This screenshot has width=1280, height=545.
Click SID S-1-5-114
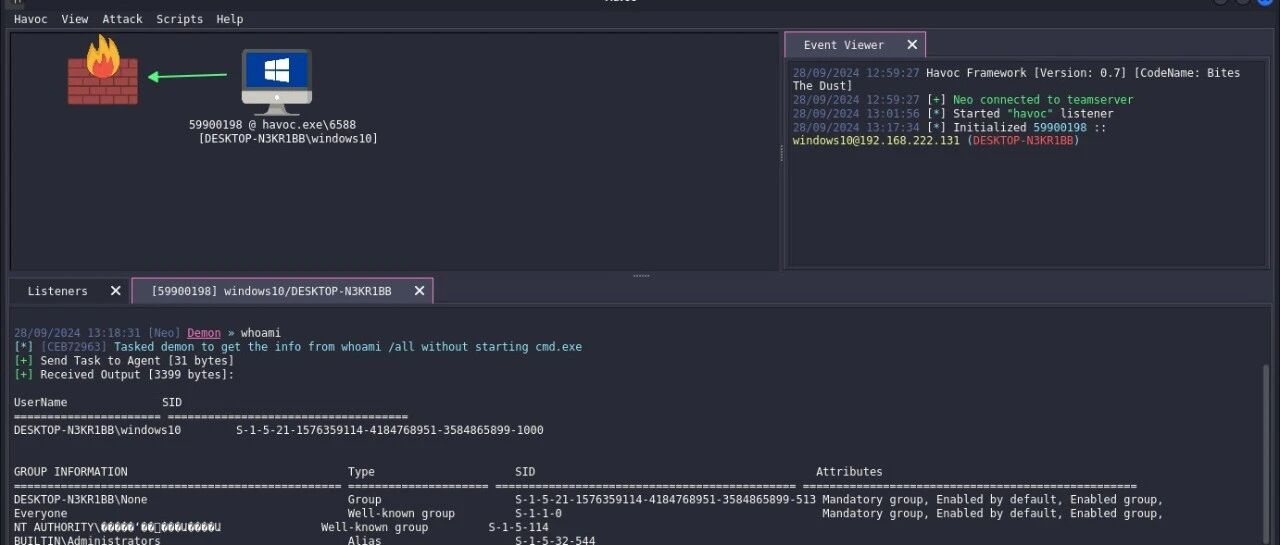point(518,527)
